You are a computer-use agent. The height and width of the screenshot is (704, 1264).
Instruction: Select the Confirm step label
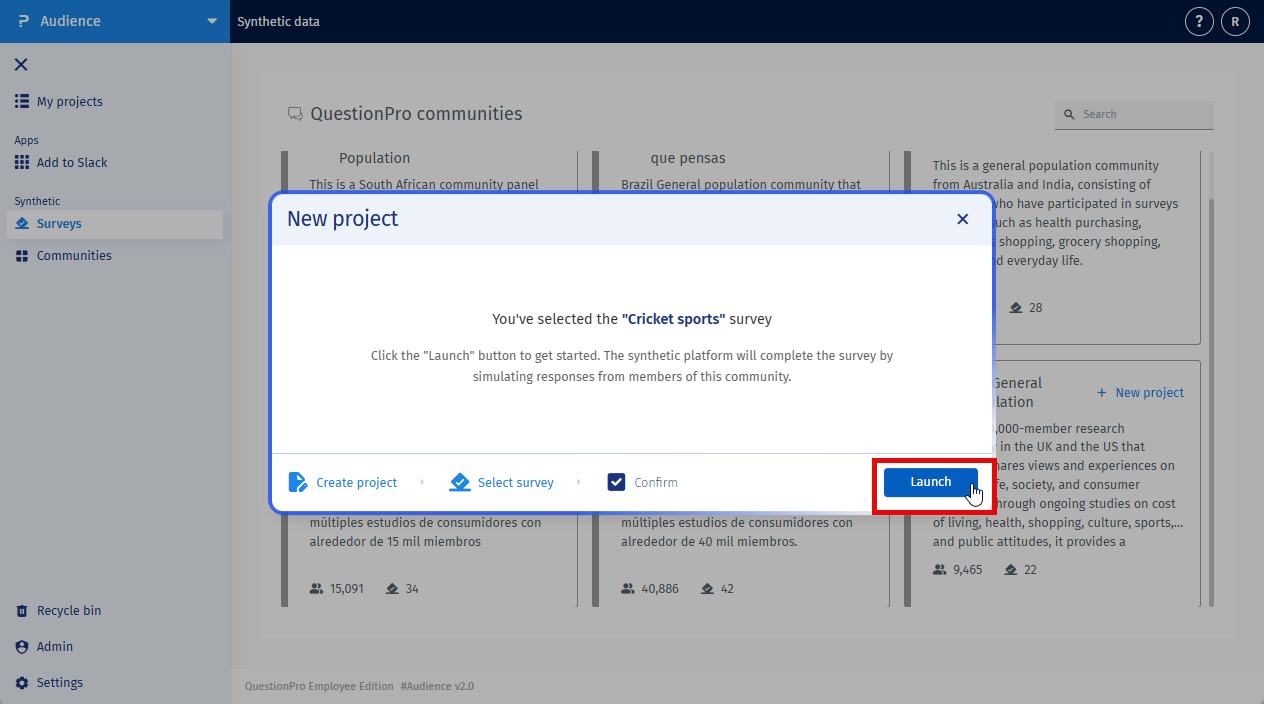(x=656, y=482)
